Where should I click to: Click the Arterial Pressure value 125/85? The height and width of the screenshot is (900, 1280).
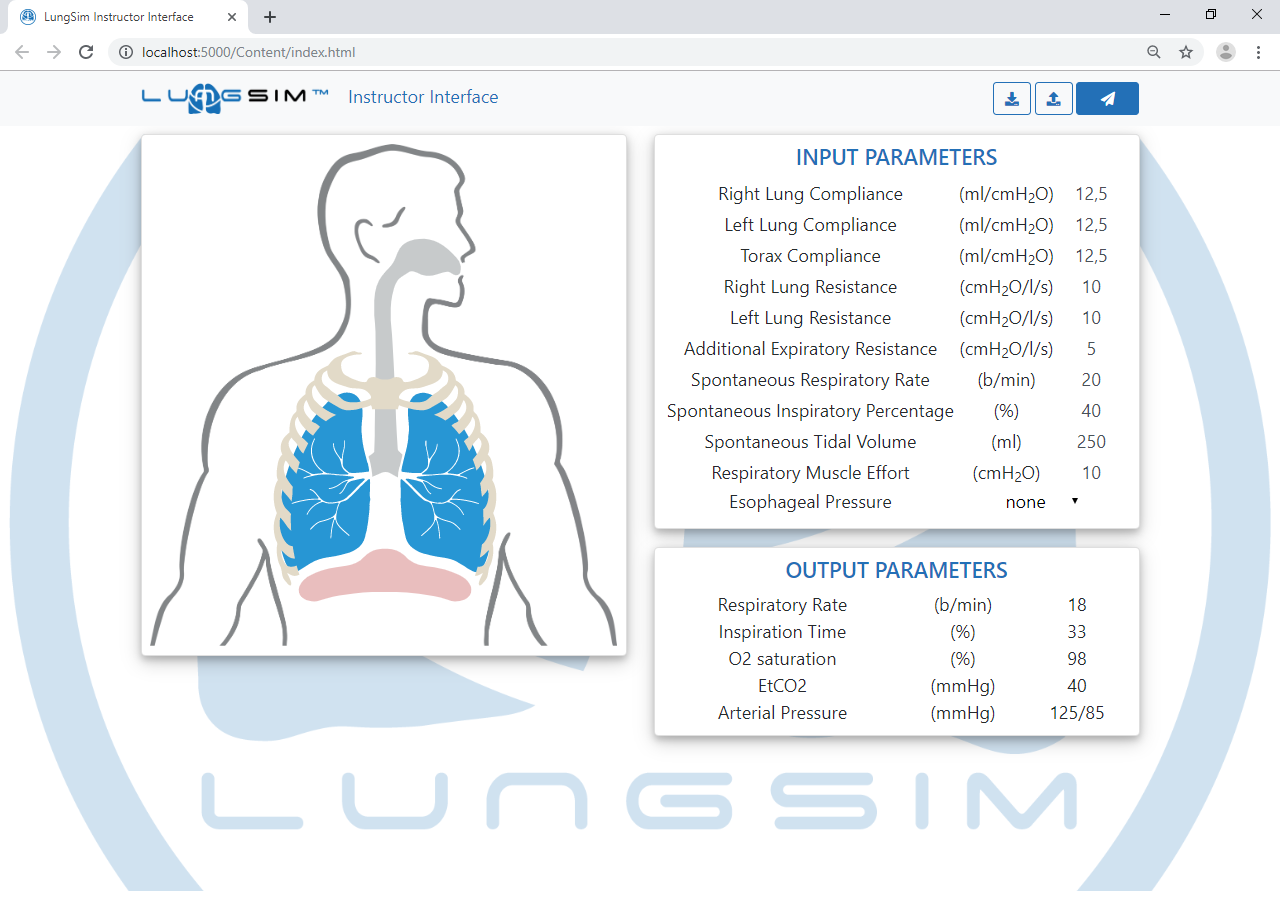pos(1077,713)
